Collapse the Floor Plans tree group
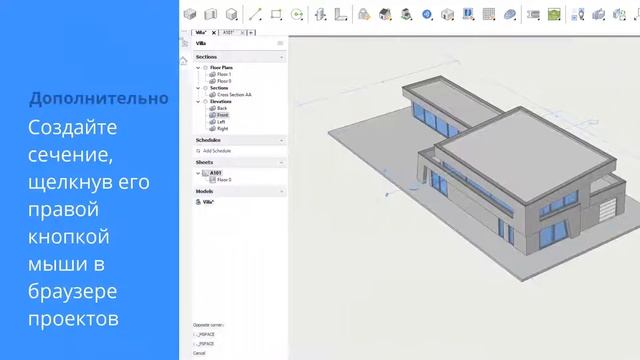Viewport: 640px width, 360px height. pos(198,68)
